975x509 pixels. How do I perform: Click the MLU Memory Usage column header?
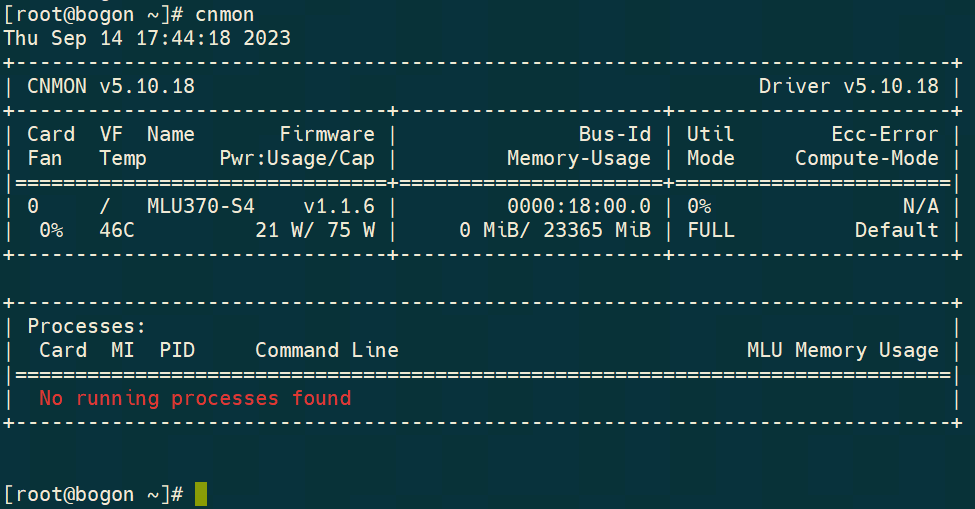point(842,350)
